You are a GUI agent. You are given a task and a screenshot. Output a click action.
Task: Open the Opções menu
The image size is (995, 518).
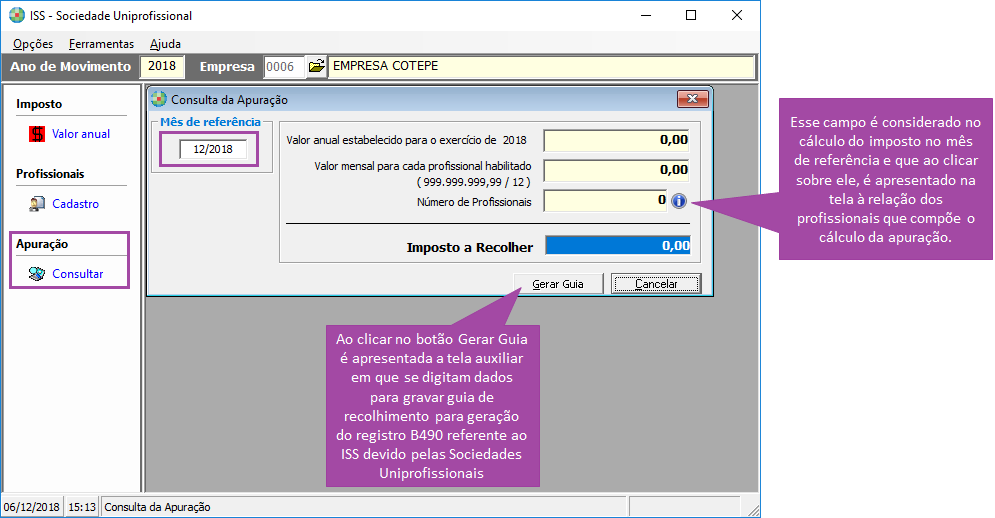point(33,44)
